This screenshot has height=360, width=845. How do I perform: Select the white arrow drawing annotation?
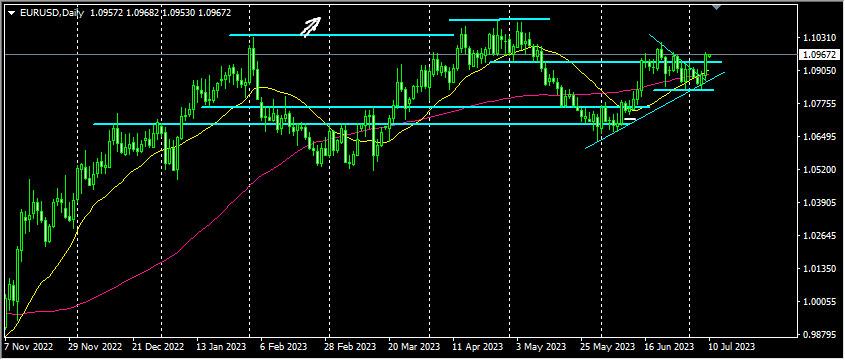pos(311,27)
